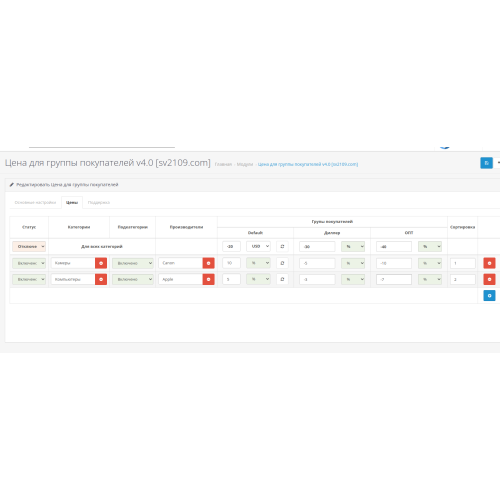Screen dimensions: 500x500
Task: Click ОПТ value field in the Canon row
Action: (394, 263)
